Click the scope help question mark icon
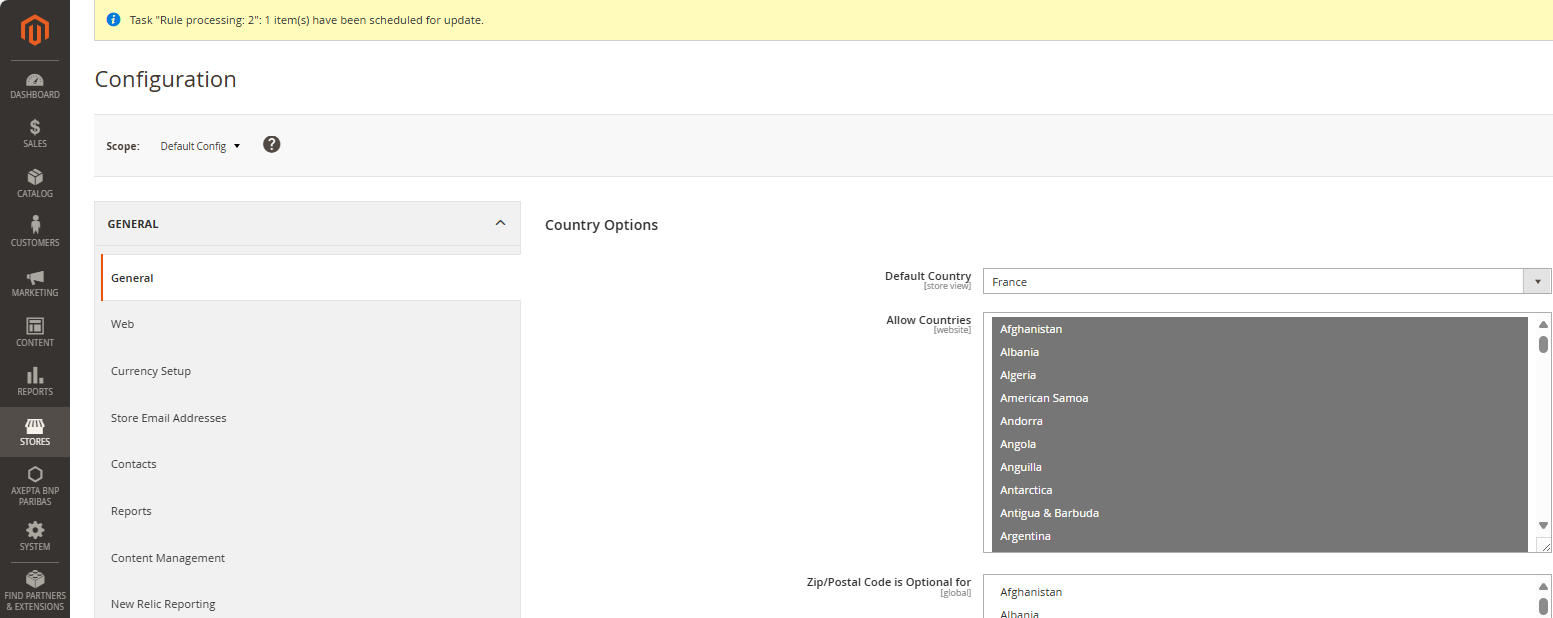 [x=271, y=145]
